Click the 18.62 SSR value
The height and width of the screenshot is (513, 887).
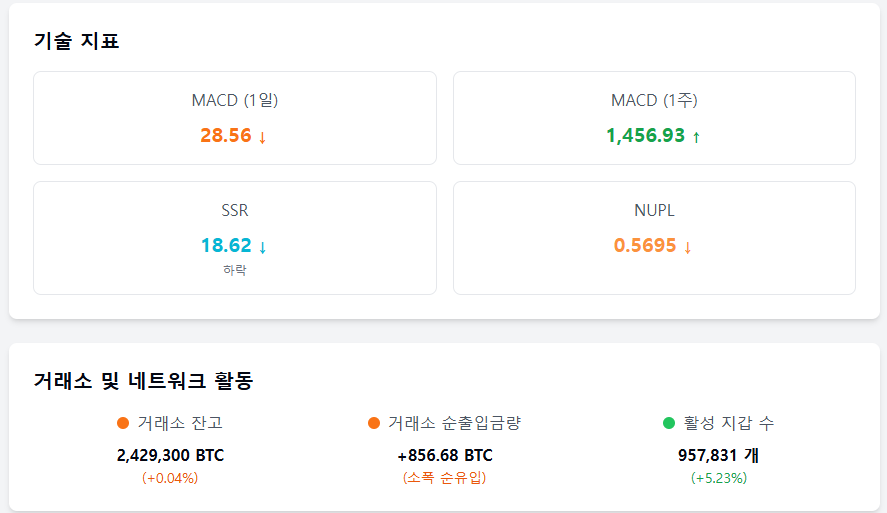point(226,245)
